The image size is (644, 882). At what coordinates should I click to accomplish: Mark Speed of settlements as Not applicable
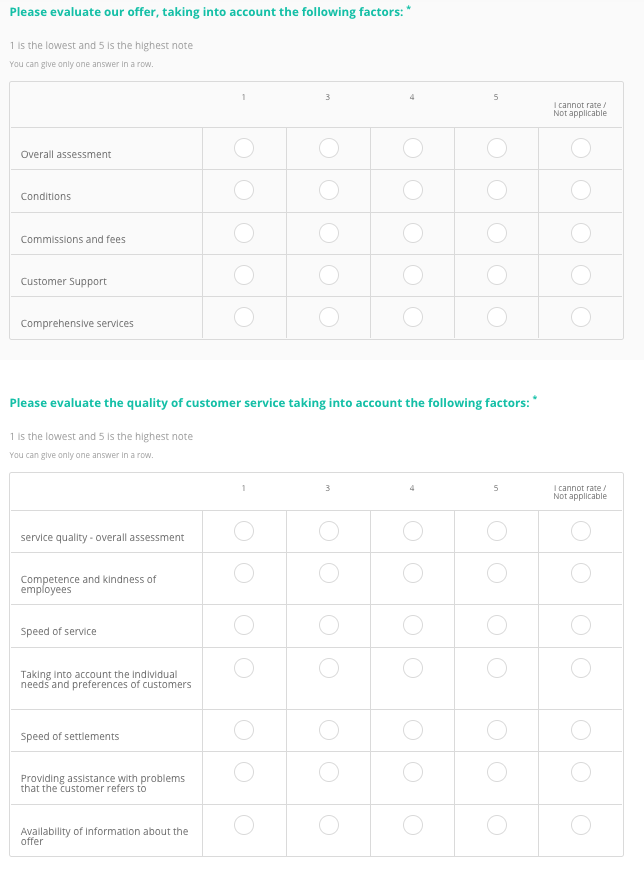click(x=580, y=730)
